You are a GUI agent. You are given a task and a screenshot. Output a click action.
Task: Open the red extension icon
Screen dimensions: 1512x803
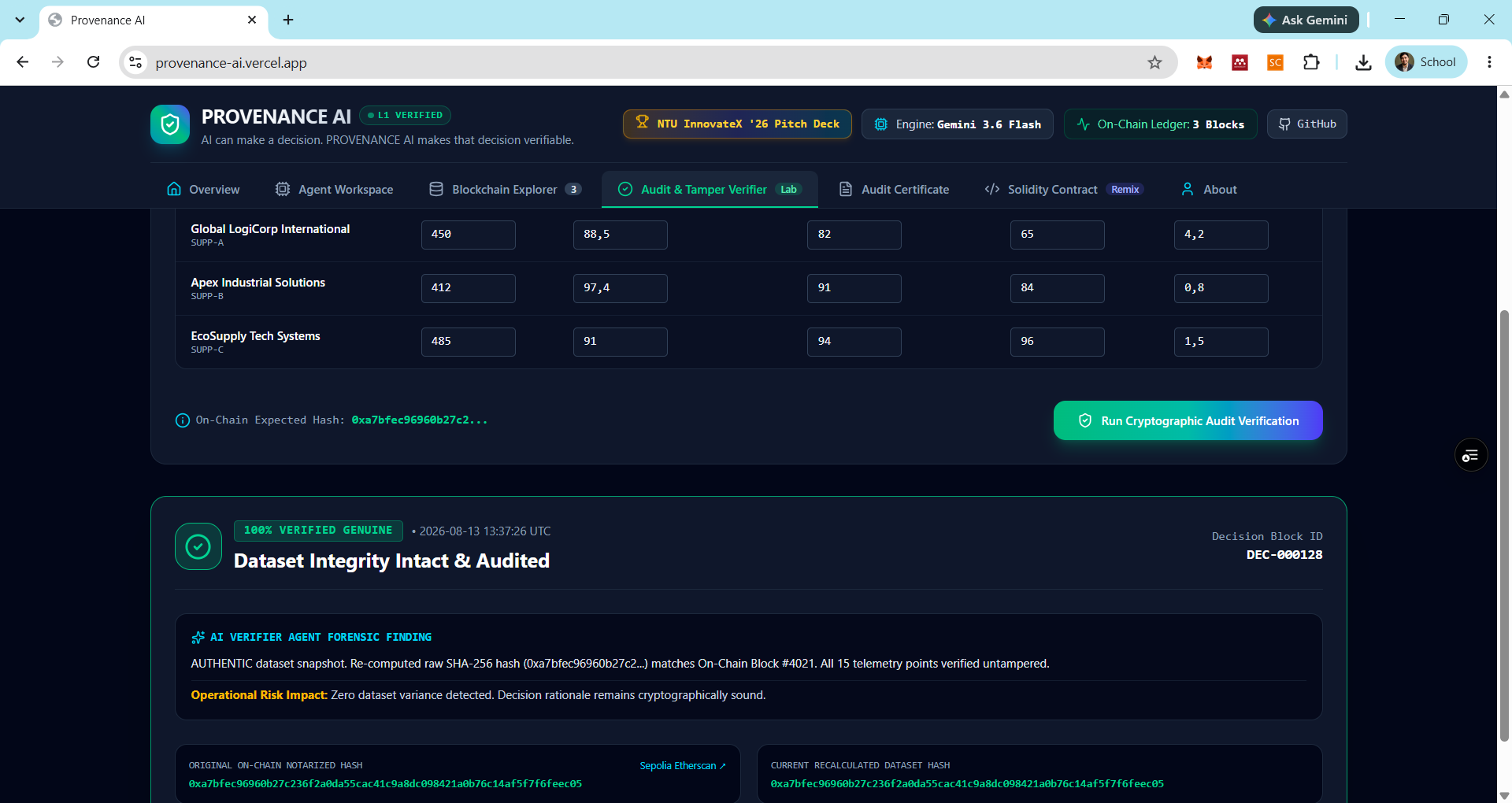coord(1240,62)
